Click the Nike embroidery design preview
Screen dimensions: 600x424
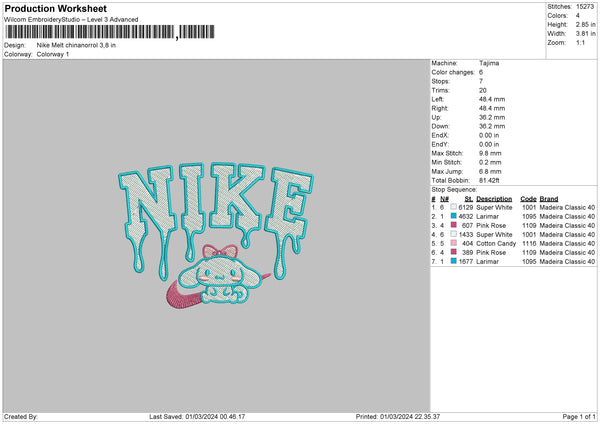pyautogui.click(x=216, y=235)
